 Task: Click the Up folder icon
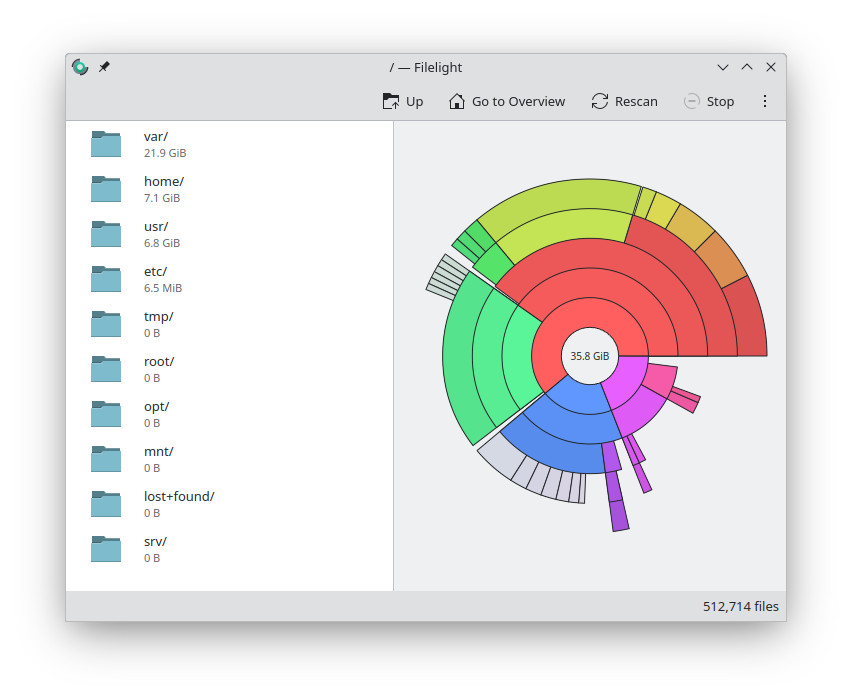[x=391, y=101]
